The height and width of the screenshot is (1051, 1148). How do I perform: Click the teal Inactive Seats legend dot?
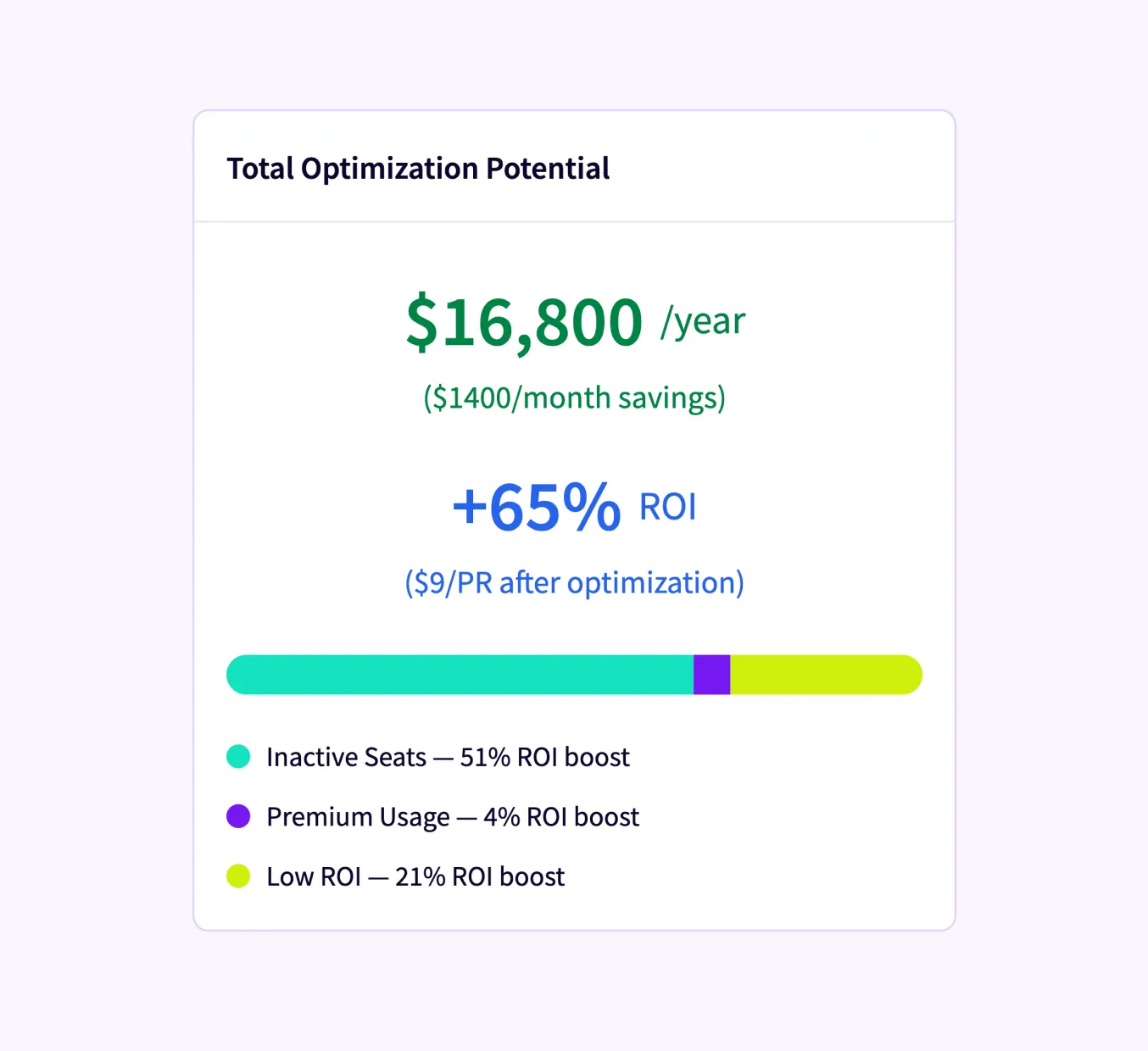click(238, 756)
